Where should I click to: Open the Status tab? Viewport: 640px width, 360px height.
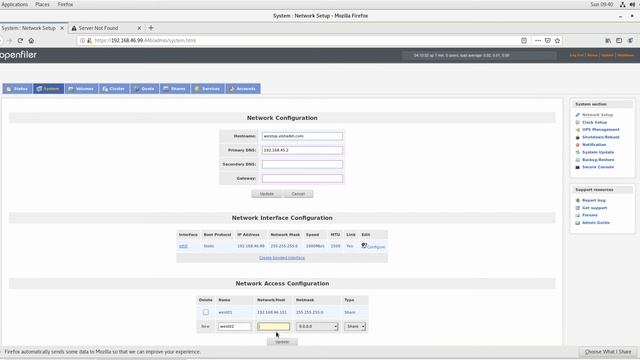pos(17,89)
